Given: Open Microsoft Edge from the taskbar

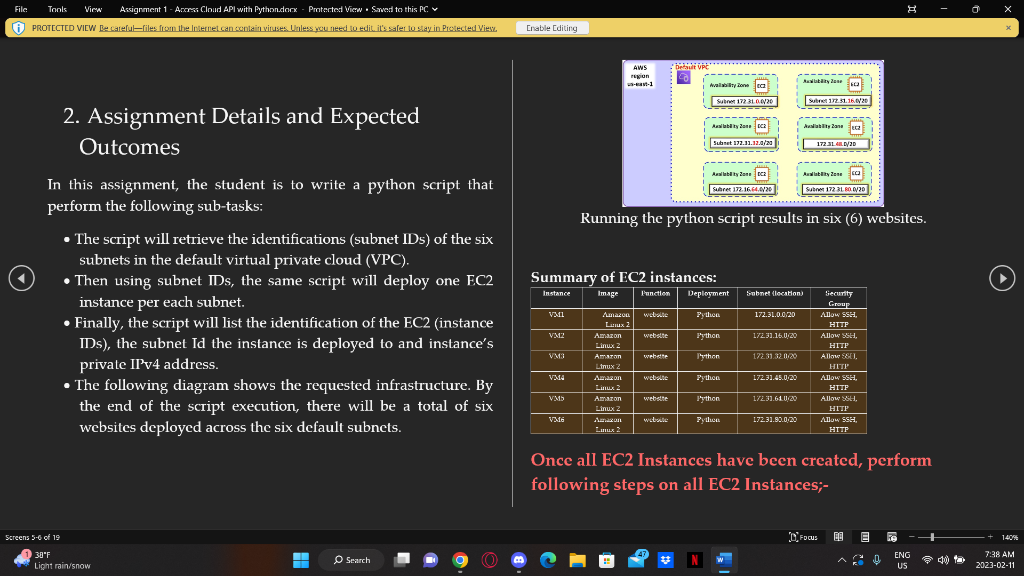Looking at the screenshot, I should [x=546, y=559].
